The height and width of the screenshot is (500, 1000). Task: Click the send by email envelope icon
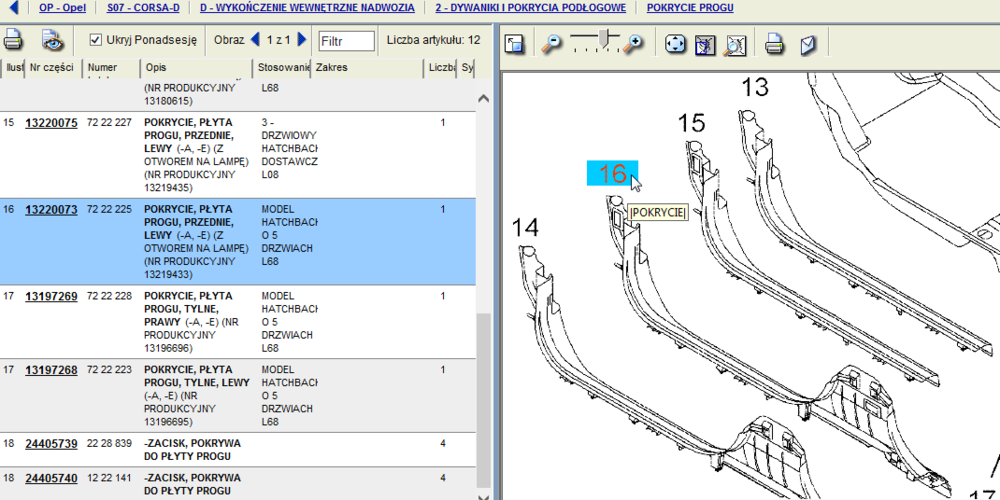(807, 44)
